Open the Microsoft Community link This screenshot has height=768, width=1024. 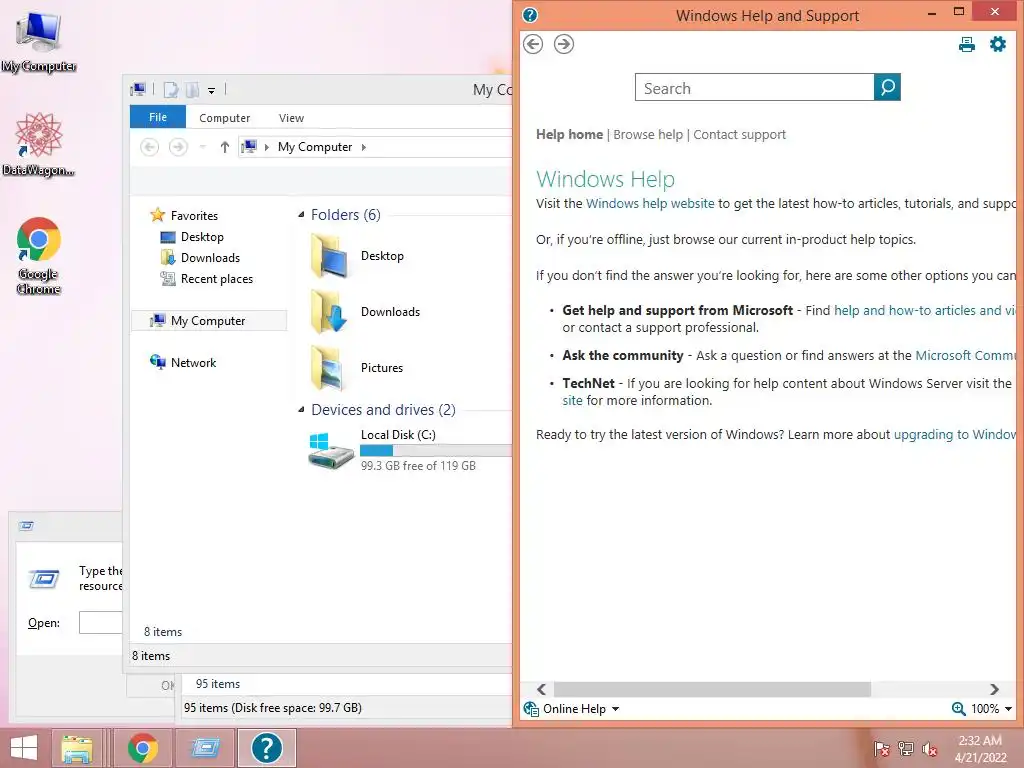(x=966, y=355)
